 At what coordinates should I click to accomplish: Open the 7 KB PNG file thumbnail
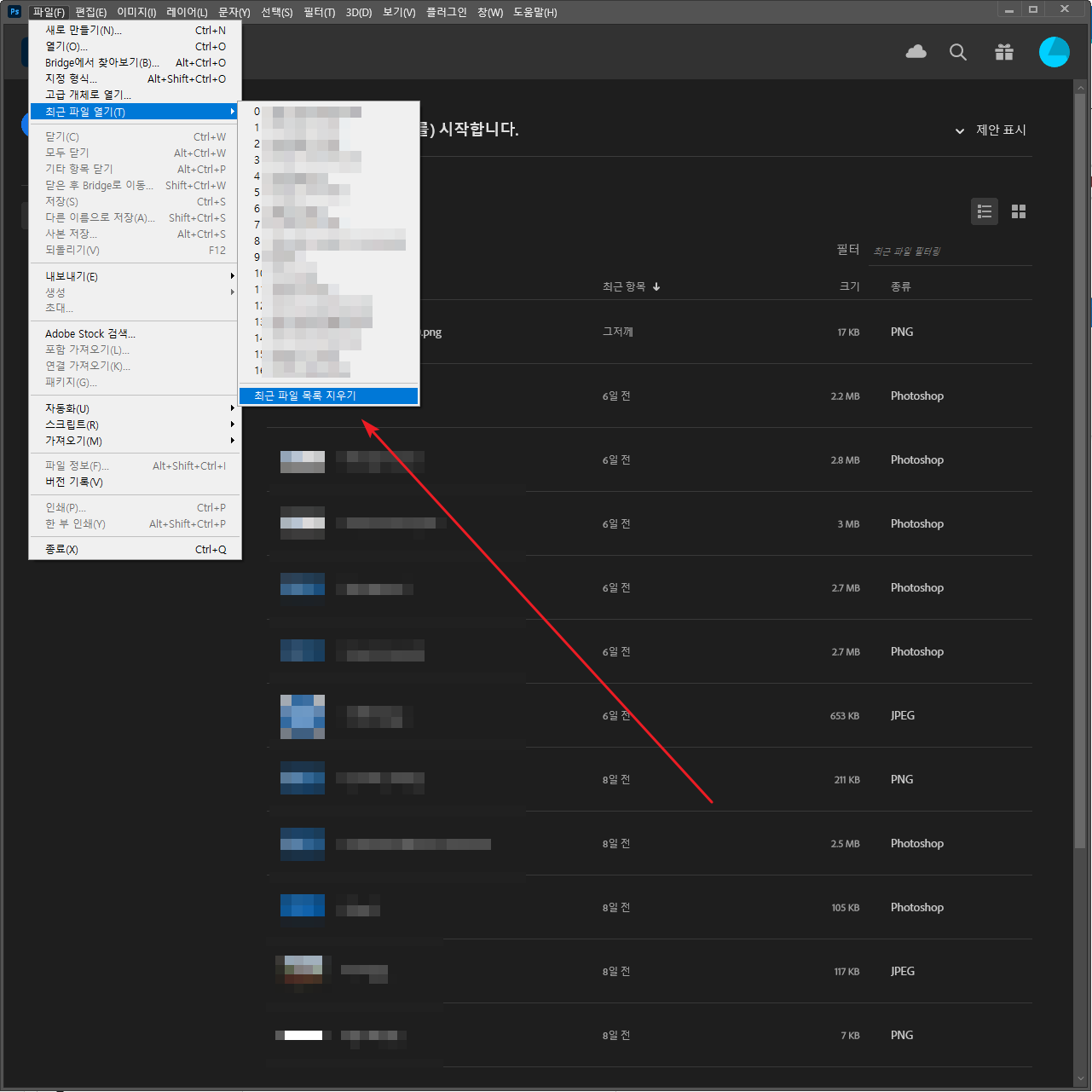[303, 1036]
